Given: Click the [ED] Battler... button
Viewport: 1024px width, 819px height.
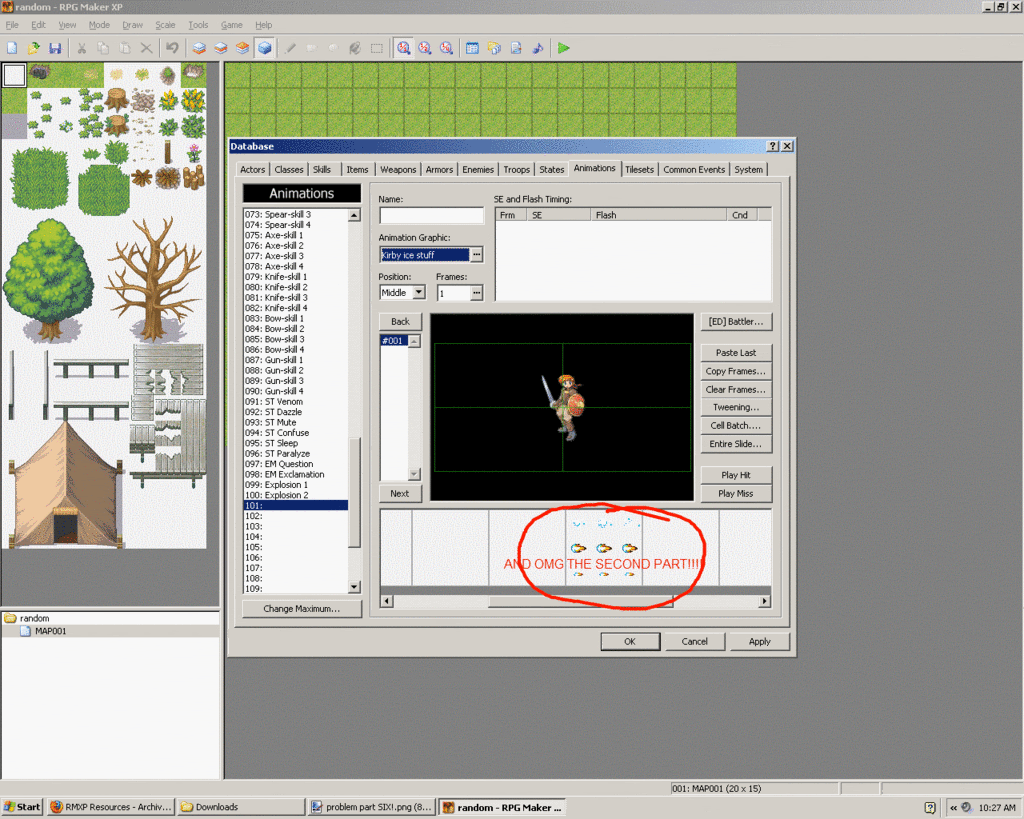Looking at the screenshot, I should (x=736, y=321).
